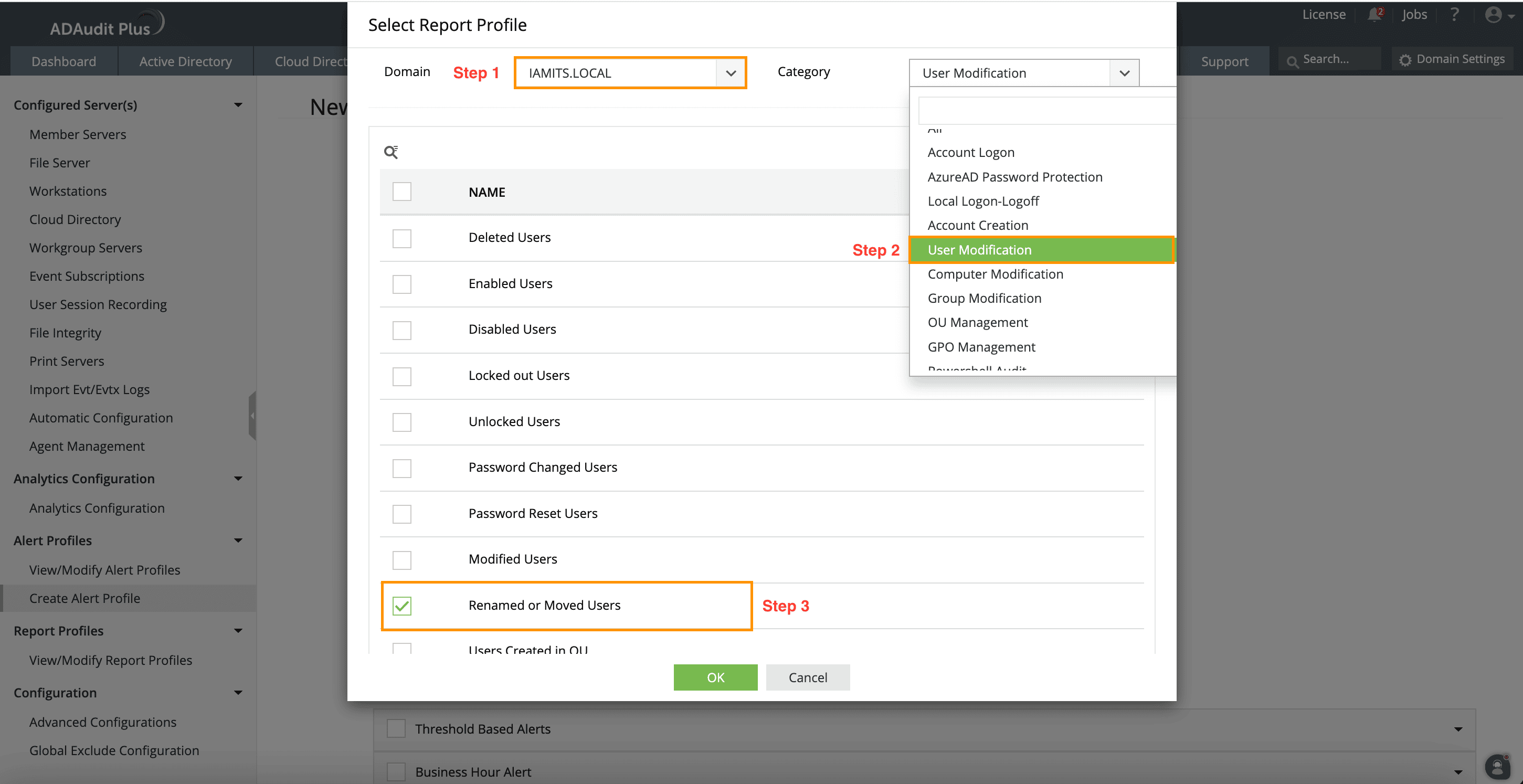This screenshot has width=1523, height=784.
Task: Choose Group Modification from the category list
Action: [985, 298]
